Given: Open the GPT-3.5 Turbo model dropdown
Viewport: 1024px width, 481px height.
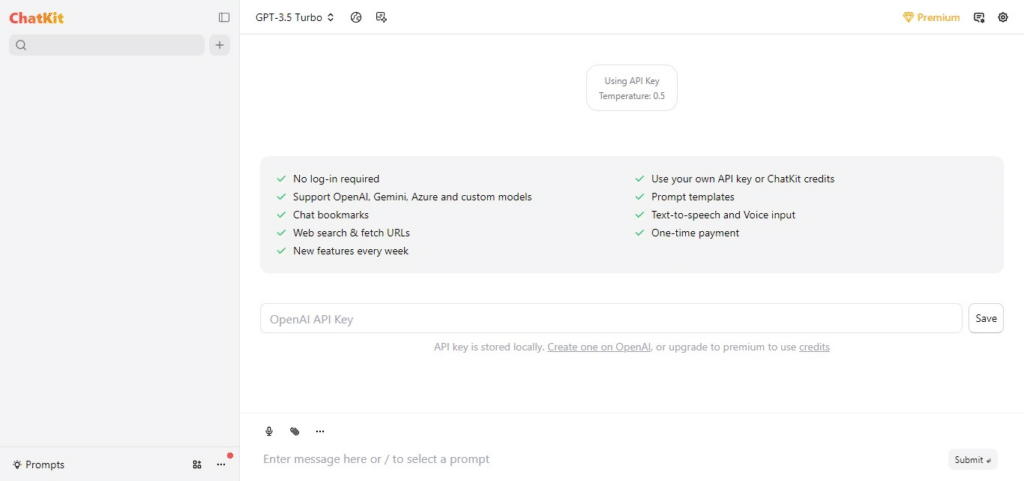Looking at the screenshot, I should coord(295,18).
